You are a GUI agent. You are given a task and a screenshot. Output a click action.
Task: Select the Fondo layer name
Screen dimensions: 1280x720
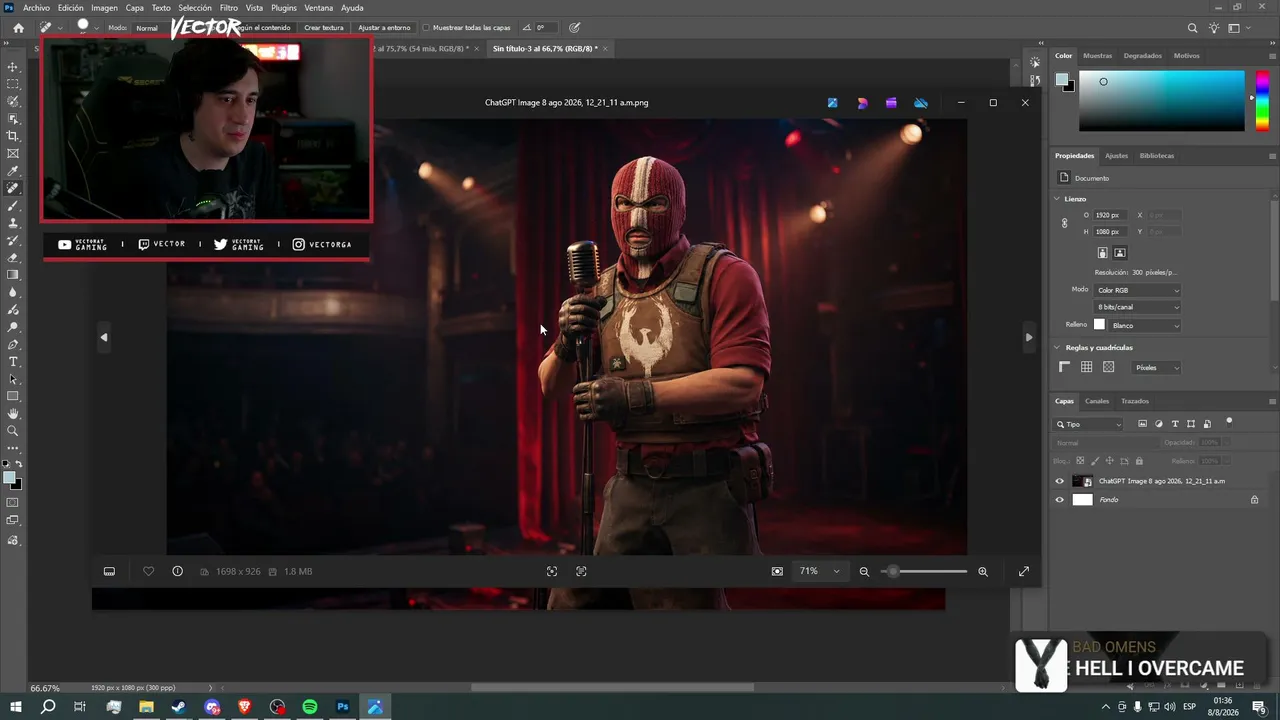1109,500
